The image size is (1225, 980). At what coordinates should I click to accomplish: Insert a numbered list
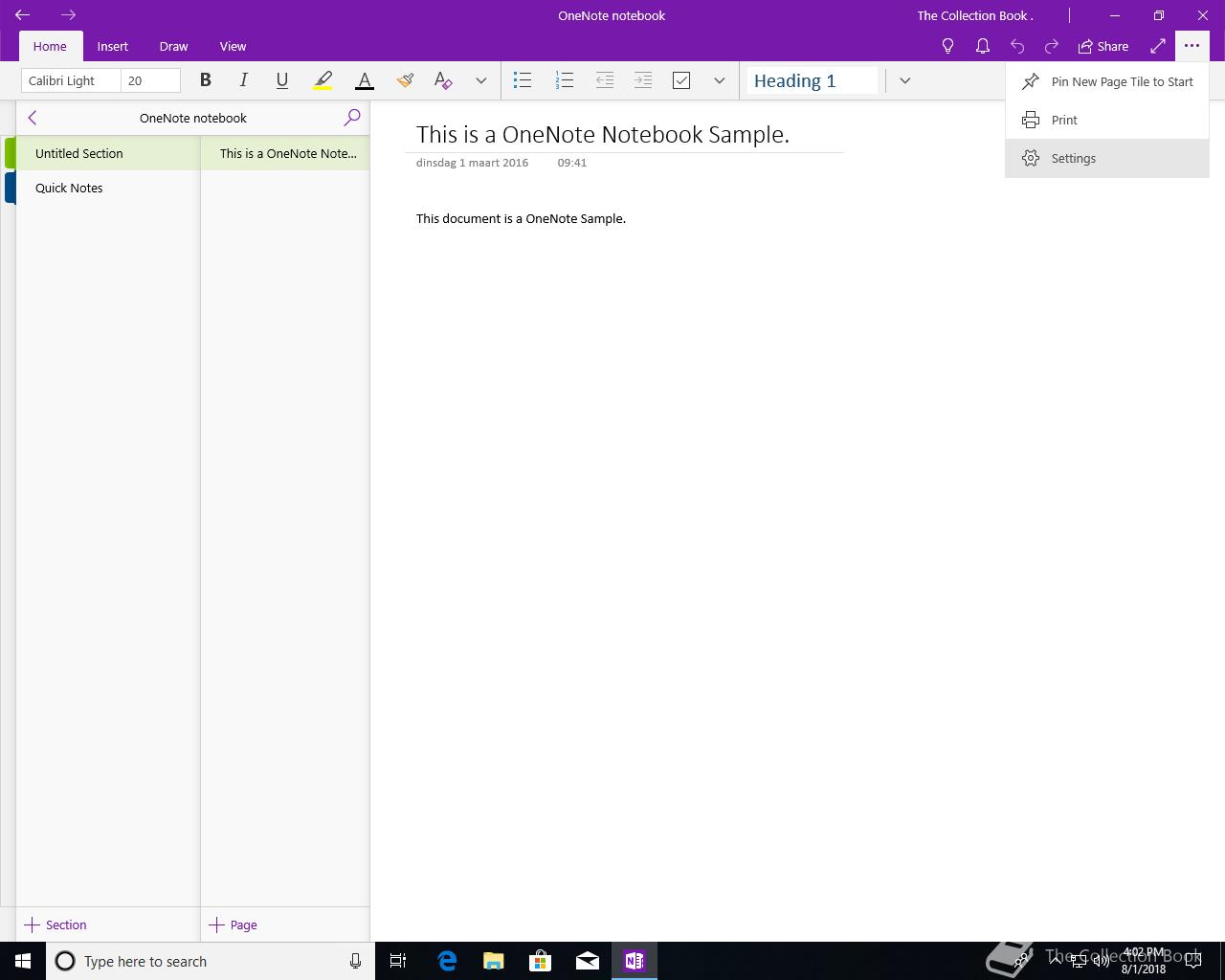(565, 80)
